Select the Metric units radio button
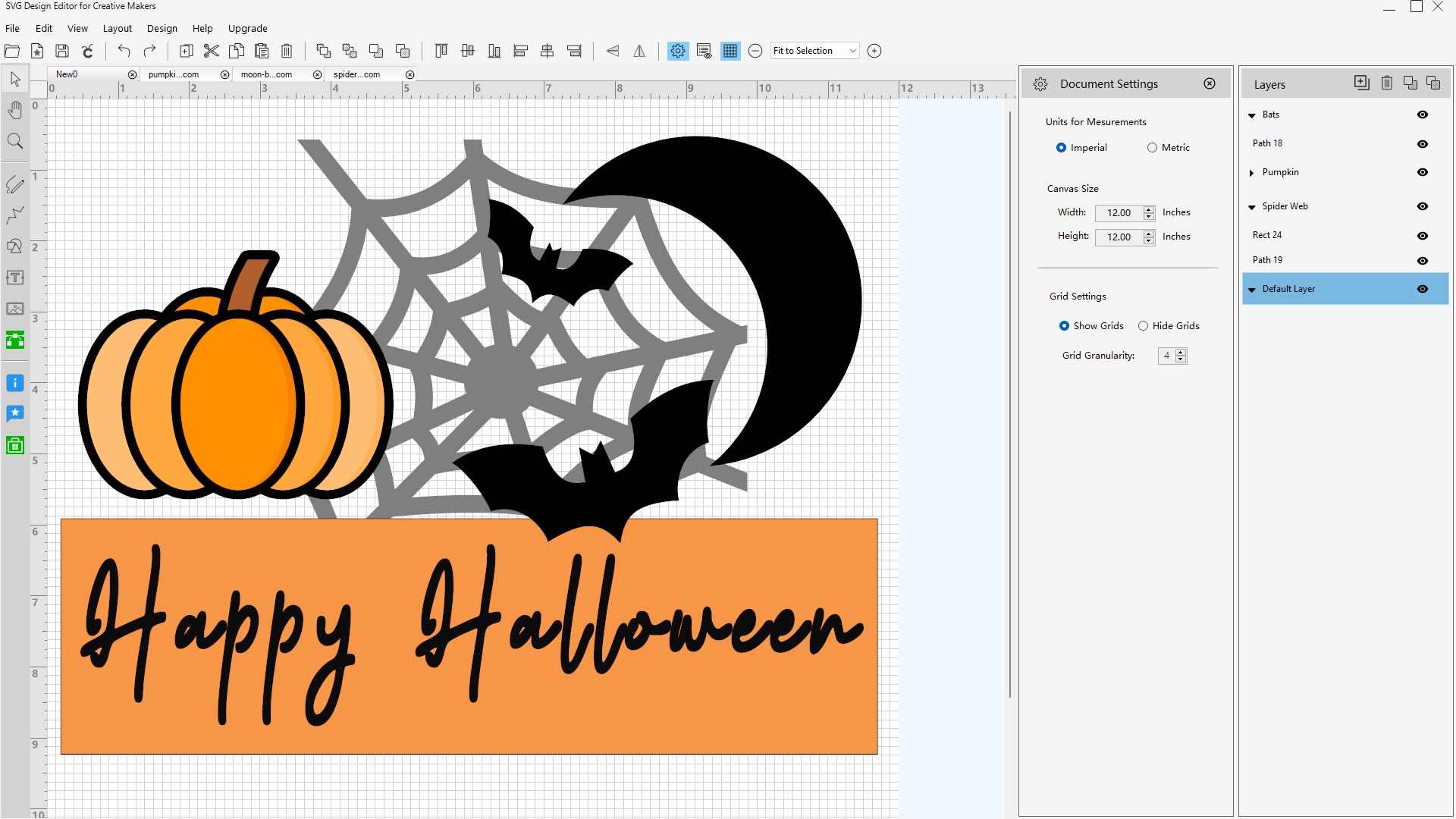 click(1152, 148)
